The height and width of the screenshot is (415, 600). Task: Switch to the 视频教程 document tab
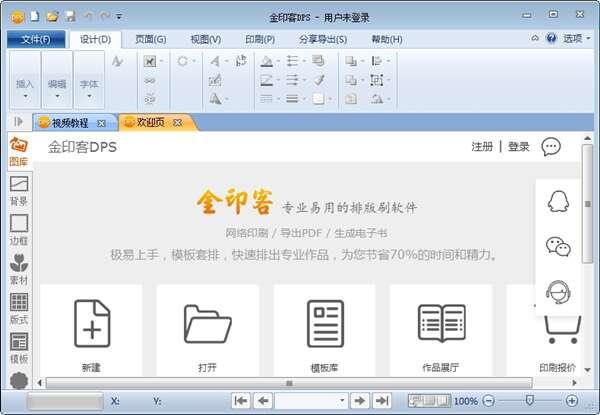click(x=70, y=122)
